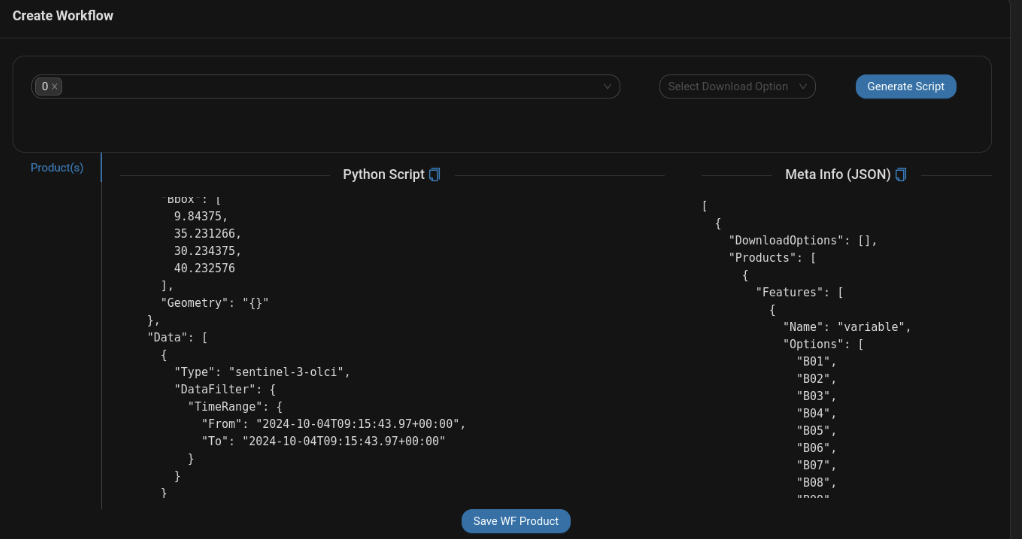Screen dimensions: 1022x539
Task: Click the "To" time range line
Action: (323, 441)
